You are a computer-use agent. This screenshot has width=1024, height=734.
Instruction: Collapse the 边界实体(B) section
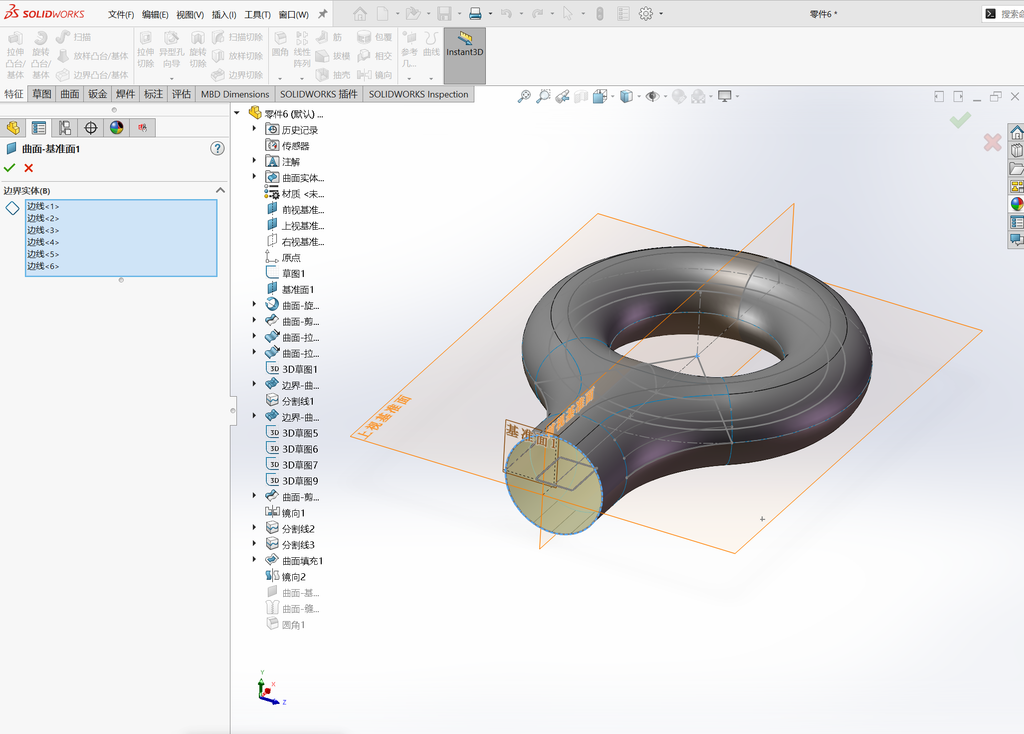220,190
